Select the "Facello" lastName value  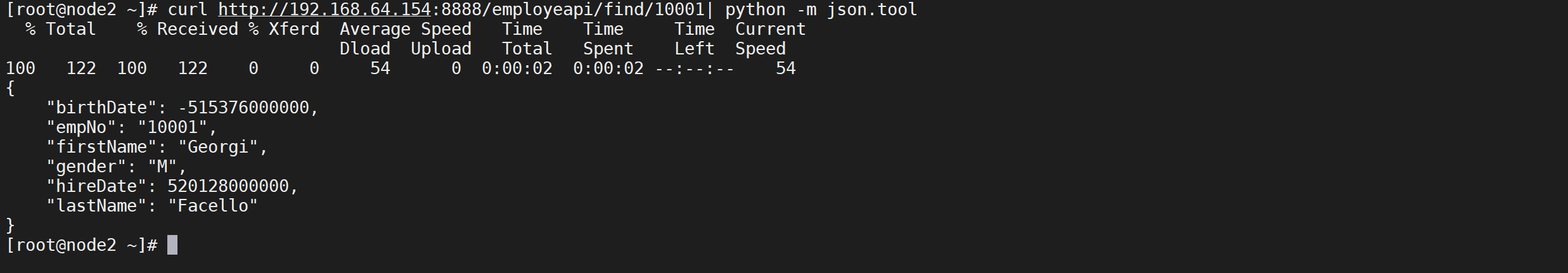click(x=213, y=206)
